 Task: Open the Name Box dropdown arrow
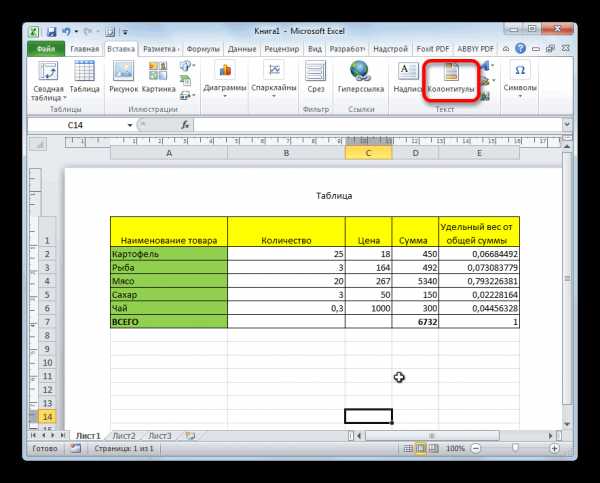coord(130,125)
